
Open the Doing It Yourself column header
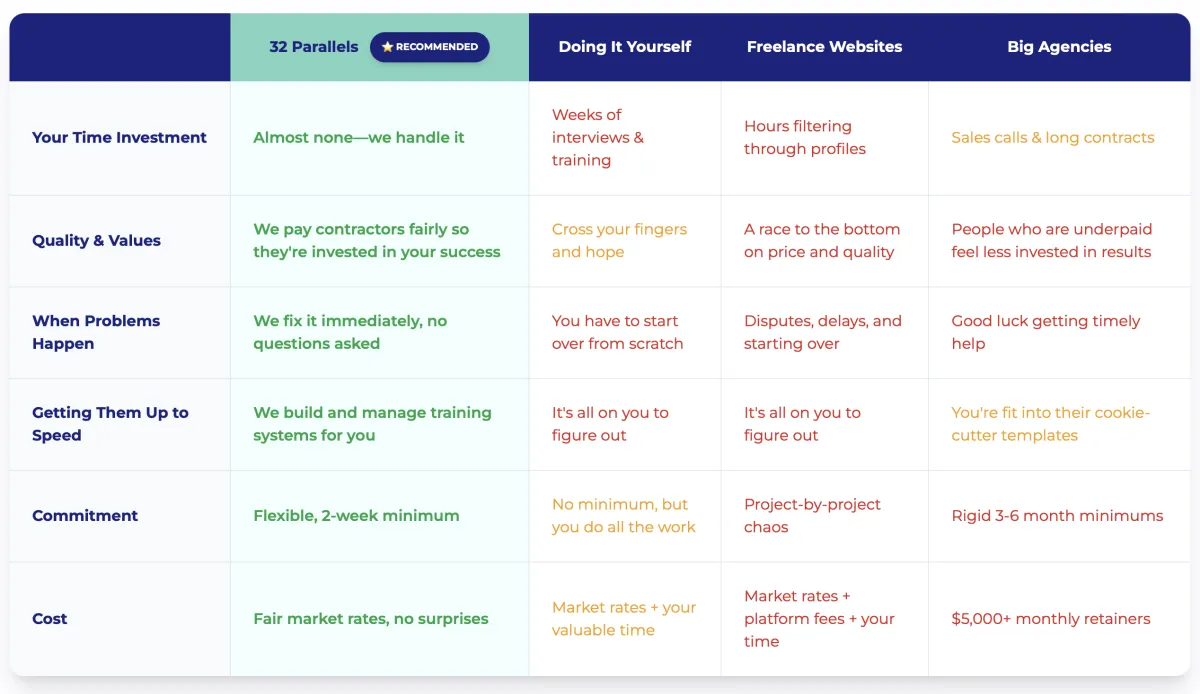click(x=625, y=47)
